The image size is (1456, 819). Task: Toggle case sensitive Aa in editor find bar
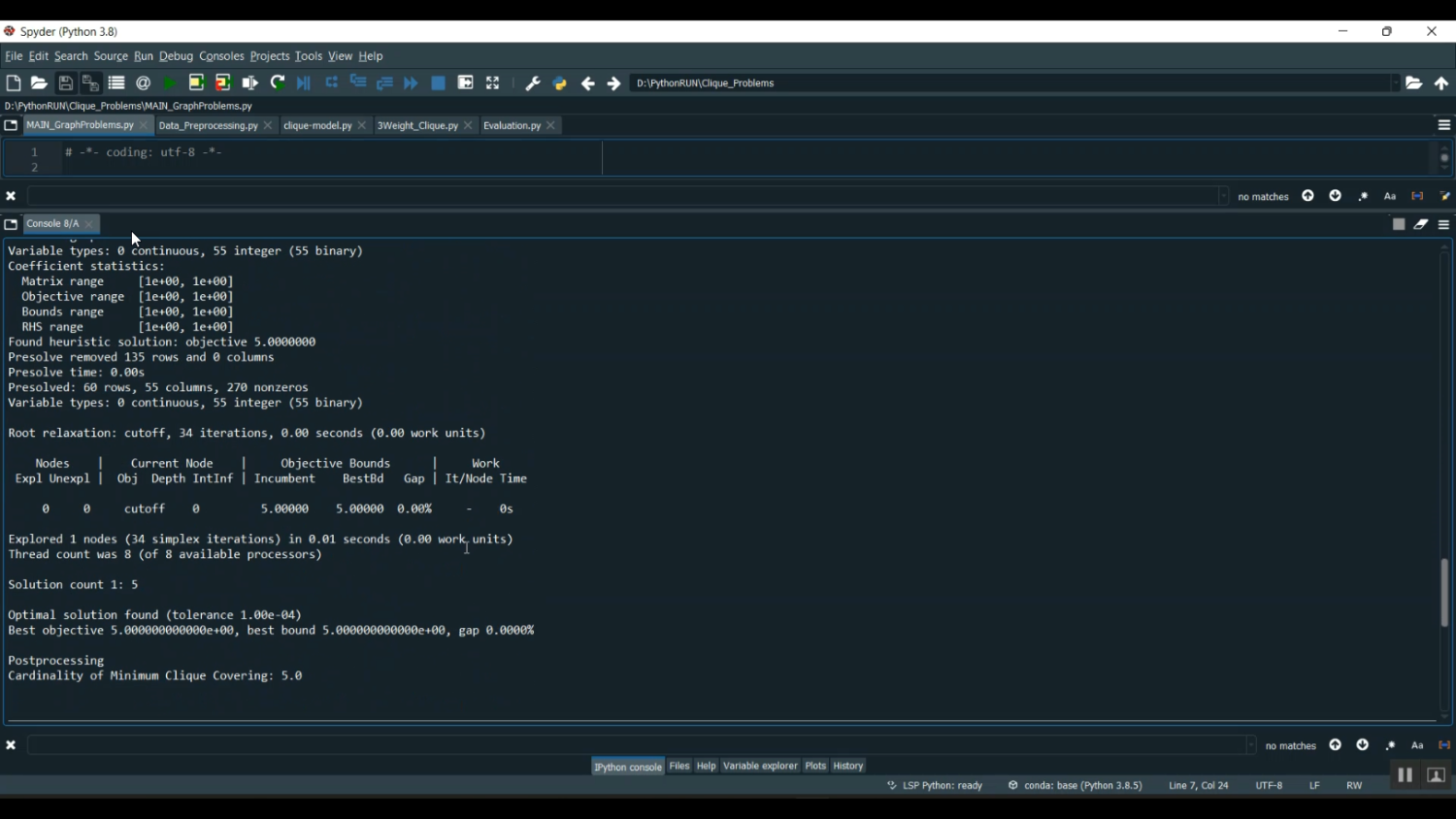(1390, 197)
